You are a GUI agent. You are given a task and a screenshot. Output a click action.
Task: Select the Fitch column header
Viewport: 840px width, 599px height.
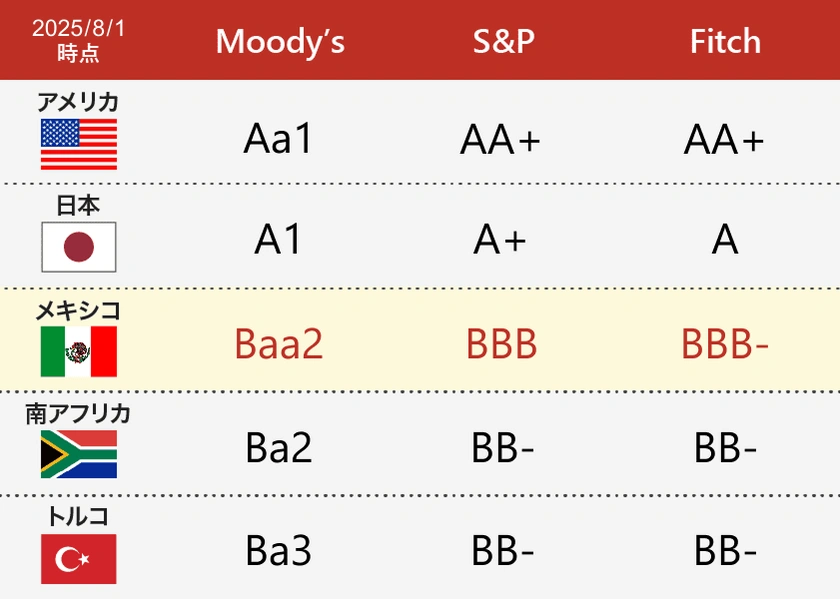click(x=725, y=41)
